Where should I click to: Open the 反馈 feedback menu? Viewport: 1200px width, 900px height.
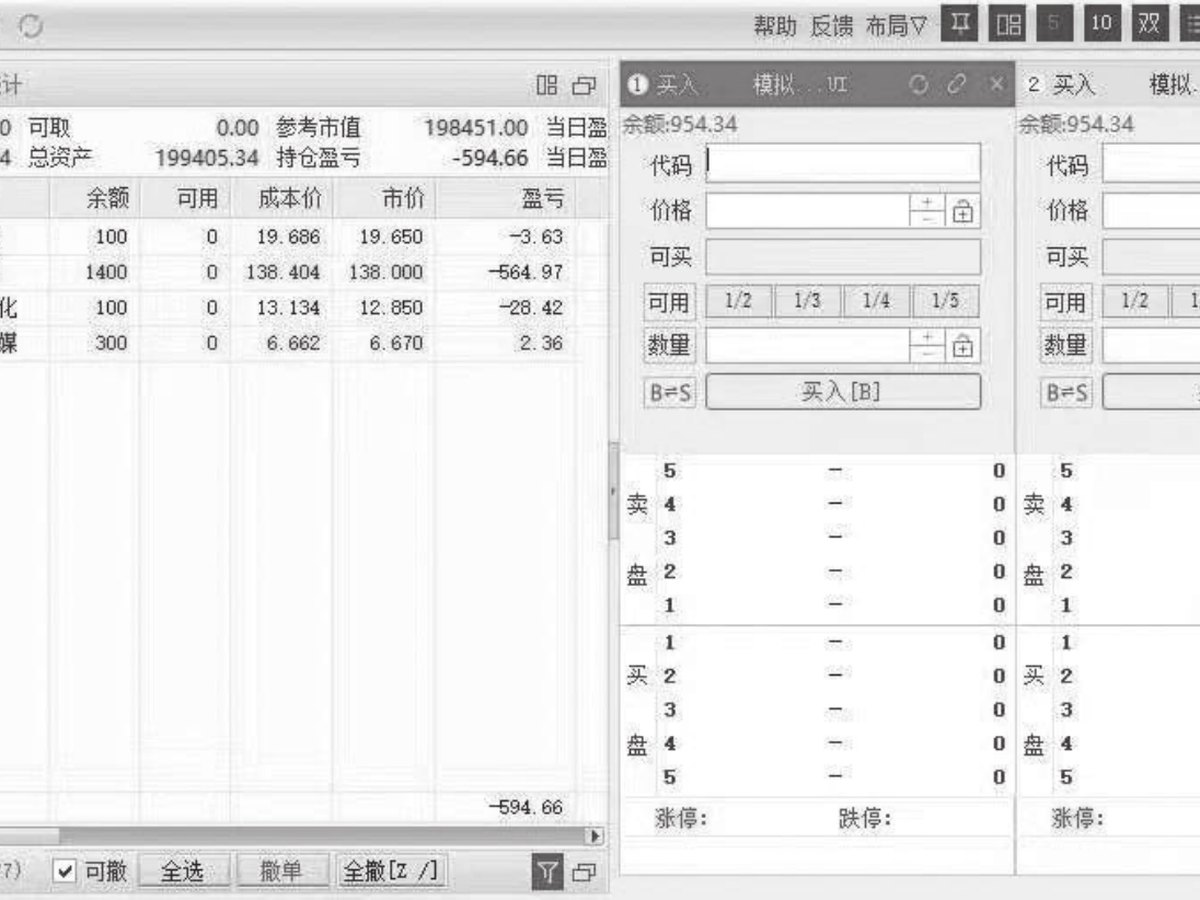pyautogui.click(x=831, y=26)
